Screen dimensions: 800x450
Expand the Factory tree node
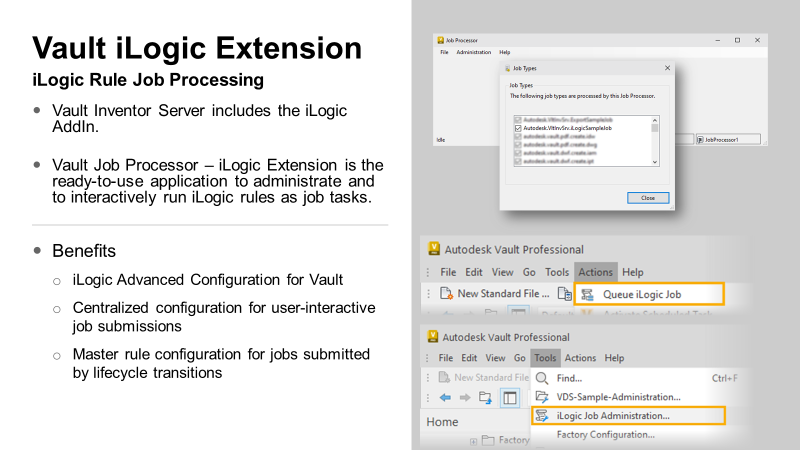point(474,441)
